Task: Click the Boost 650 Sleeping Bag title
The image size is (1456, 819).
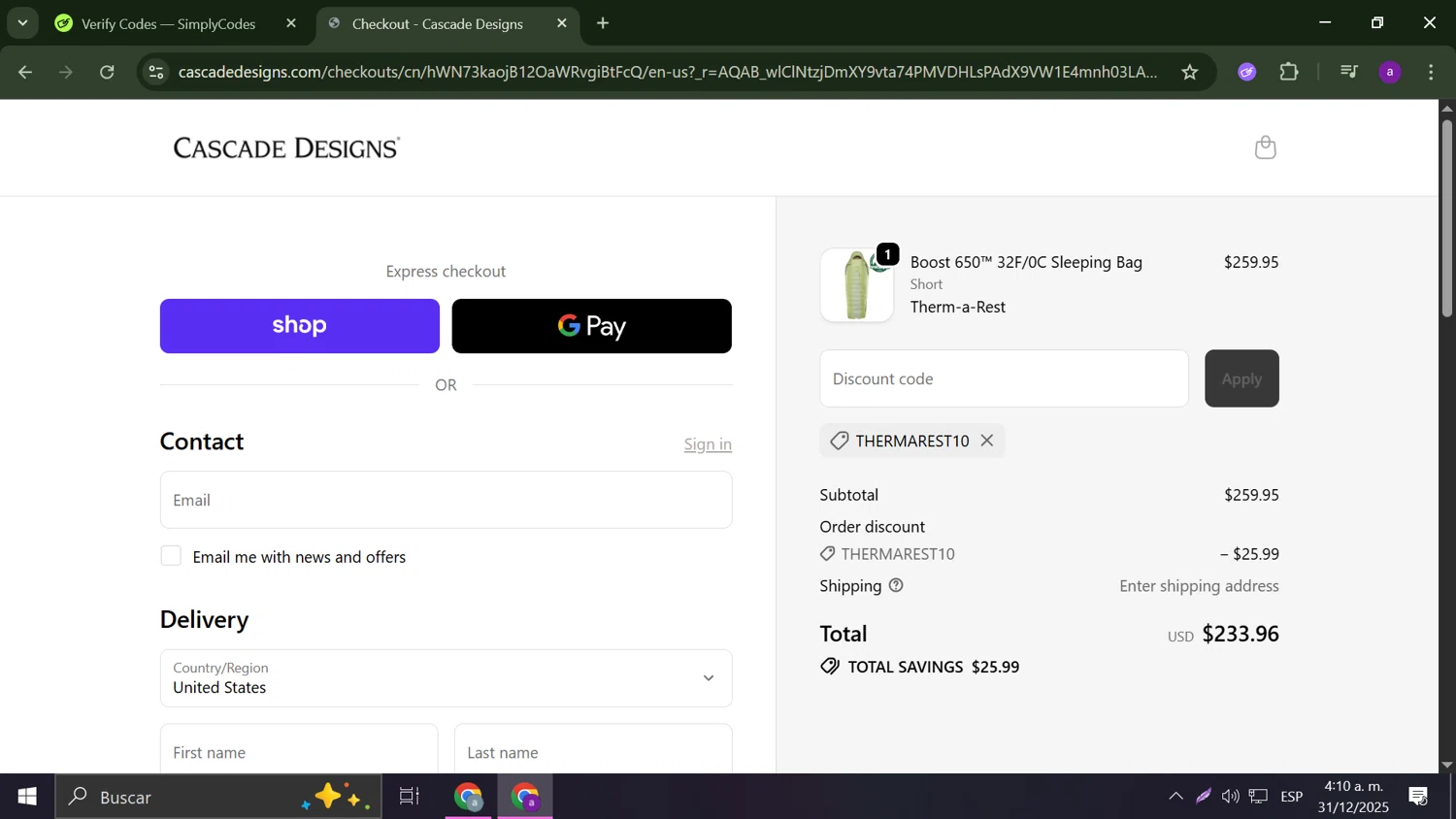Action: (x=1026, y=262)
